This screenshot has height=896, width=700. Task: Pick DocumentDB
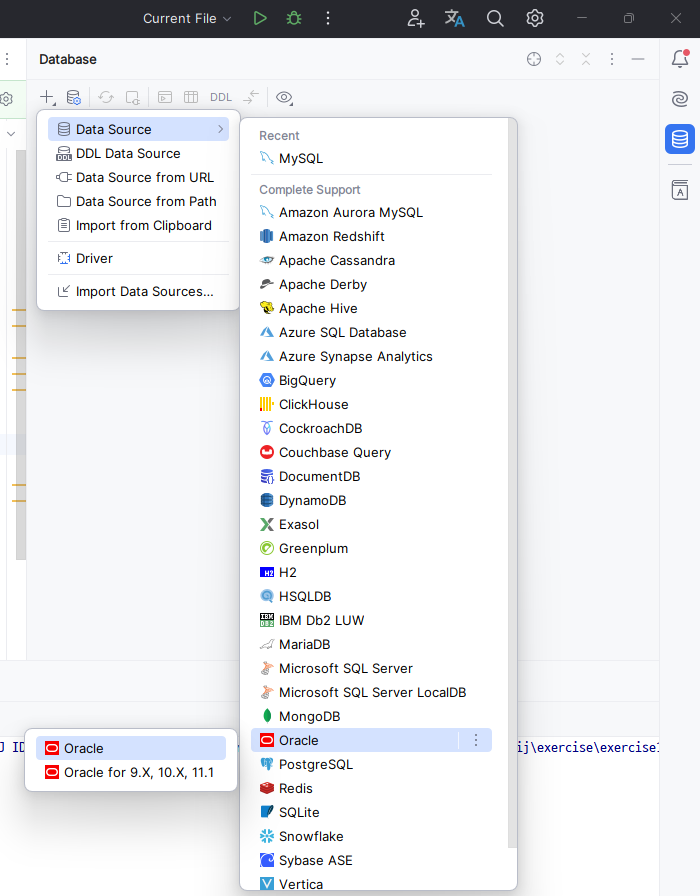coord(371,477)
